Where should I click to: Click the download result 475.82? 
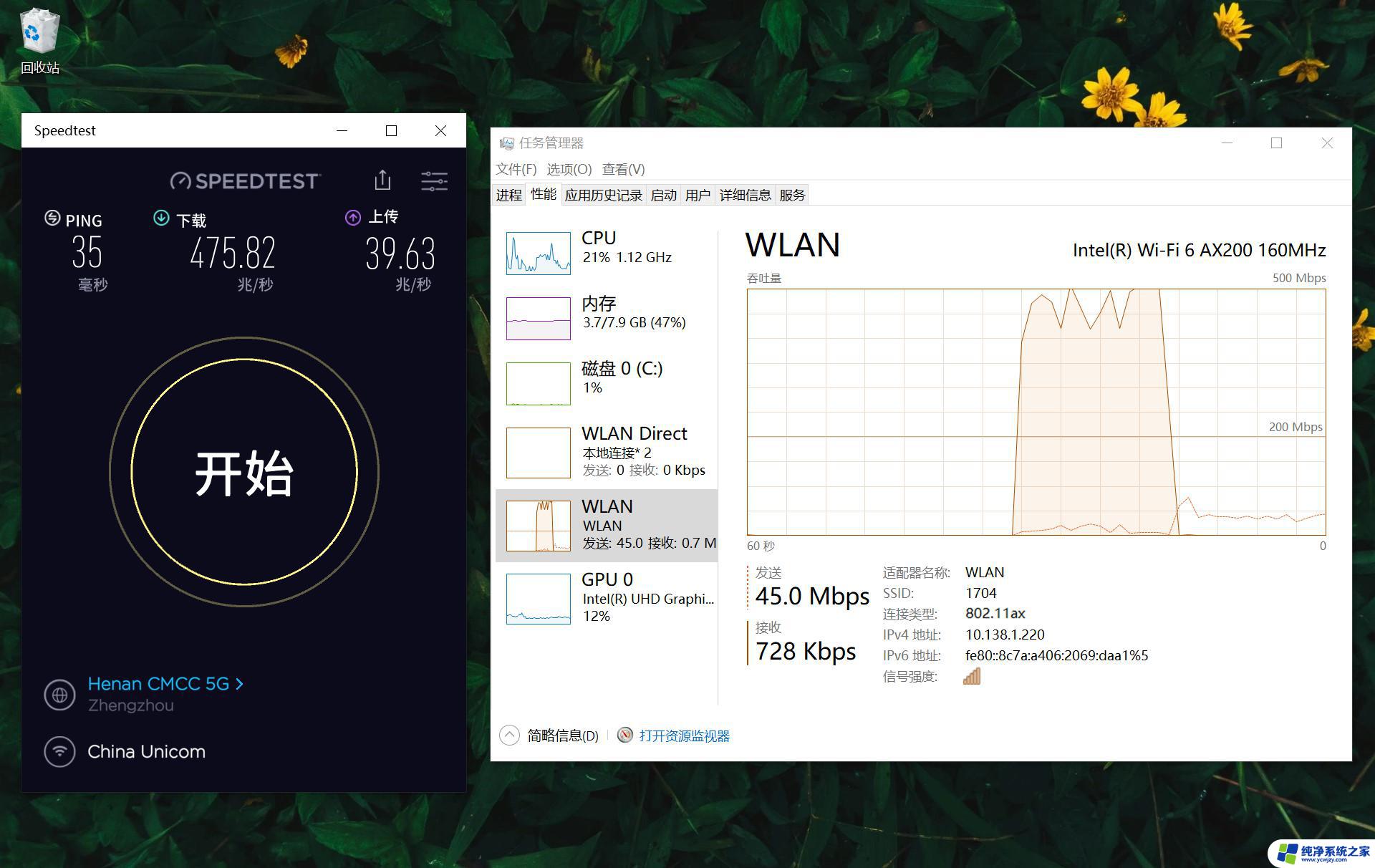pos(233,253)
